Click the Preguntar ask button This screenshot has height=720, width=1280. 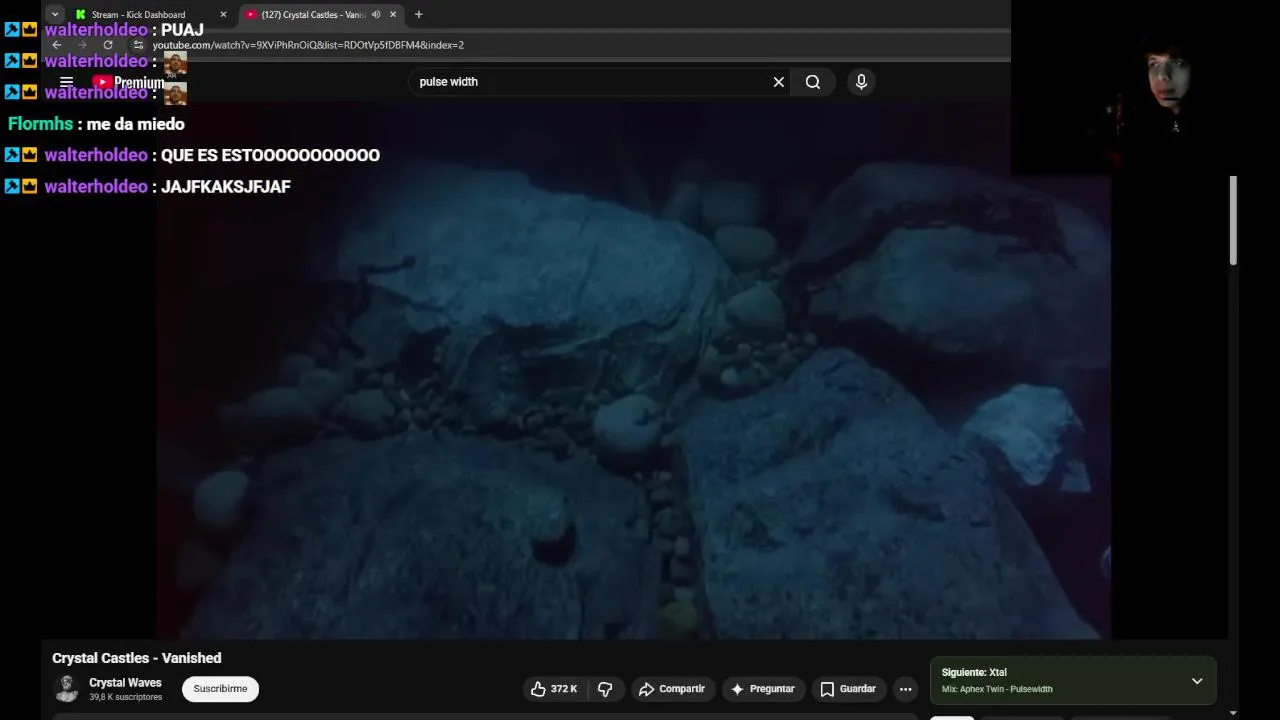click(x=762, y=689)
